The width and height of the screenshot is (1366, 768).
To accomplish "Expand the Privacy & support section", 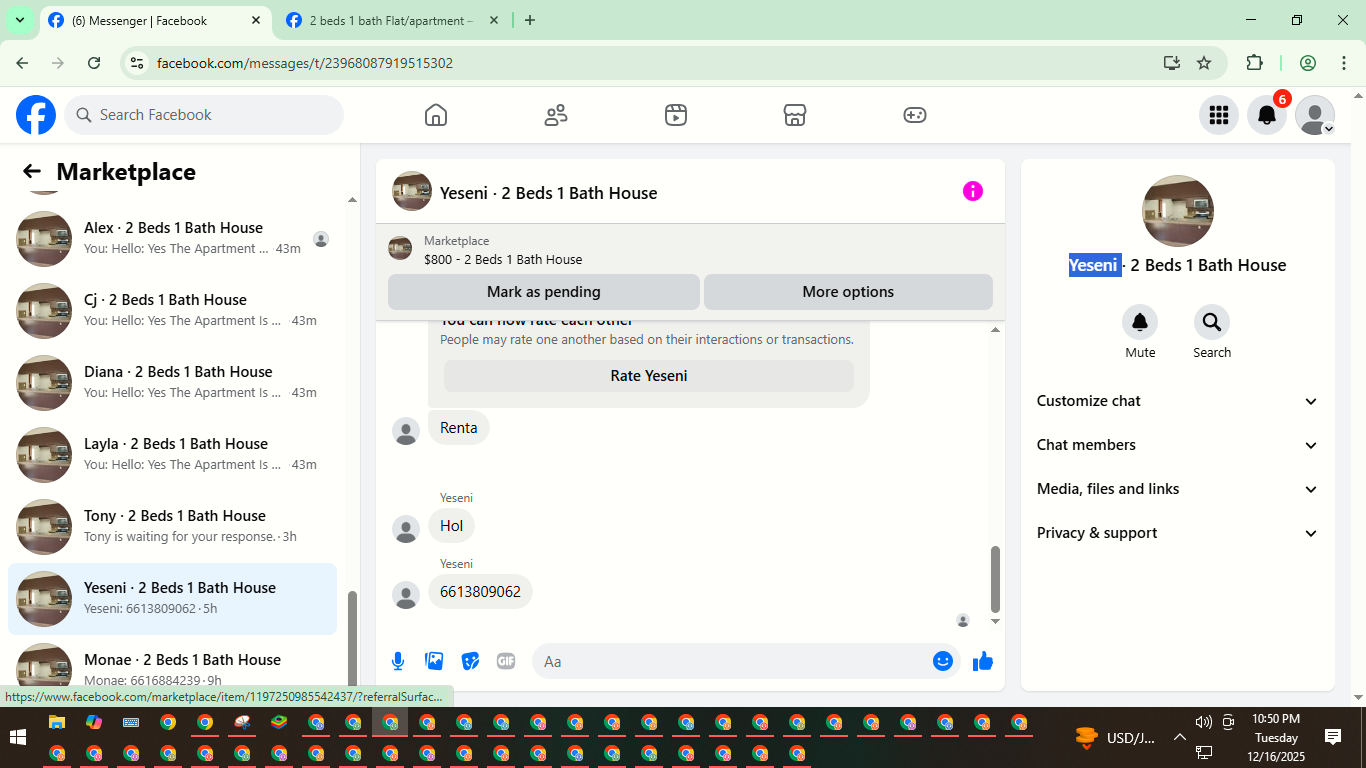I will [1178, 533].
